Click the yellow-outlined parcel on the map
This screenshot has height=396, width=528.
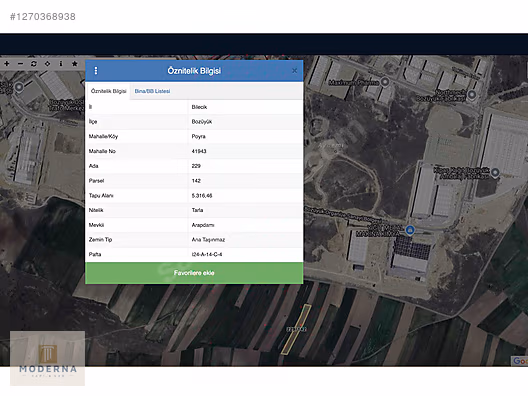[x=296, y=329]
